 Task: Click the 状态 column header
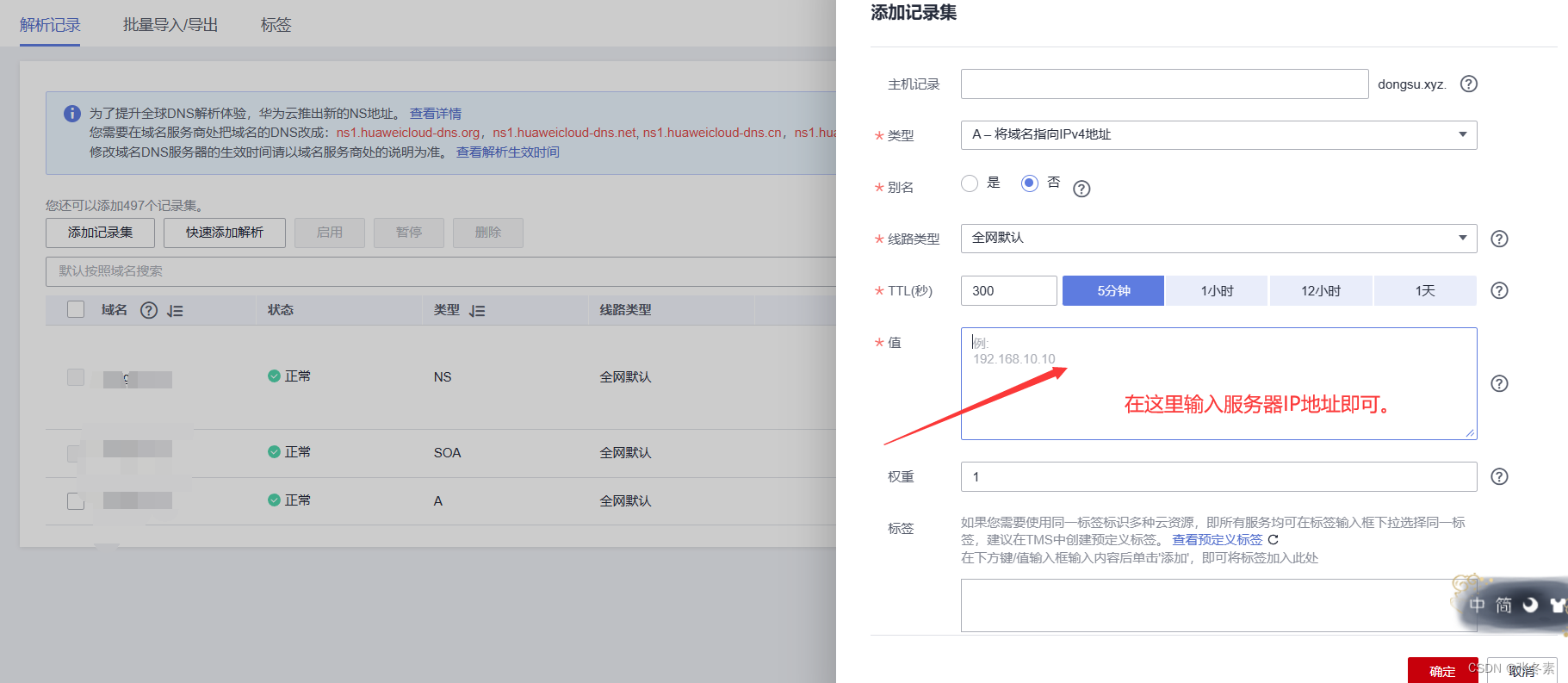tap(281, 309)
